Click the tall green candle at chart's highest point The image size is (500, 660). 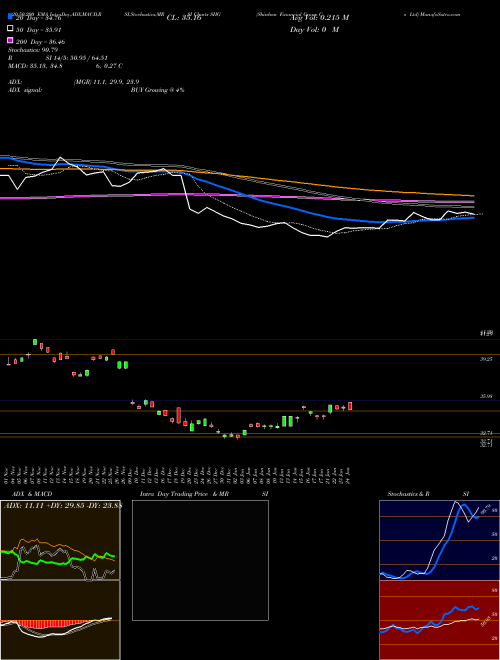pyautogui.click(x=35, y=342)
